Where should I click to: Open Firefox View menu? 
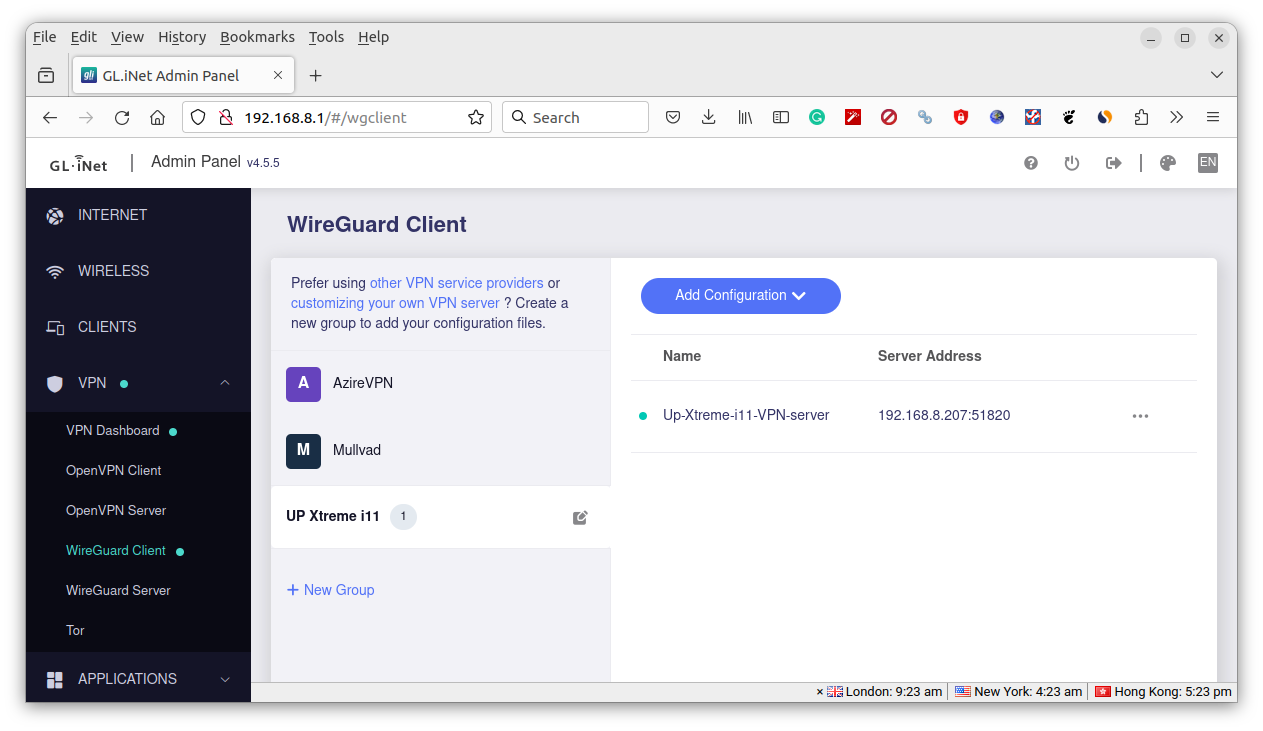click(127, 37)
